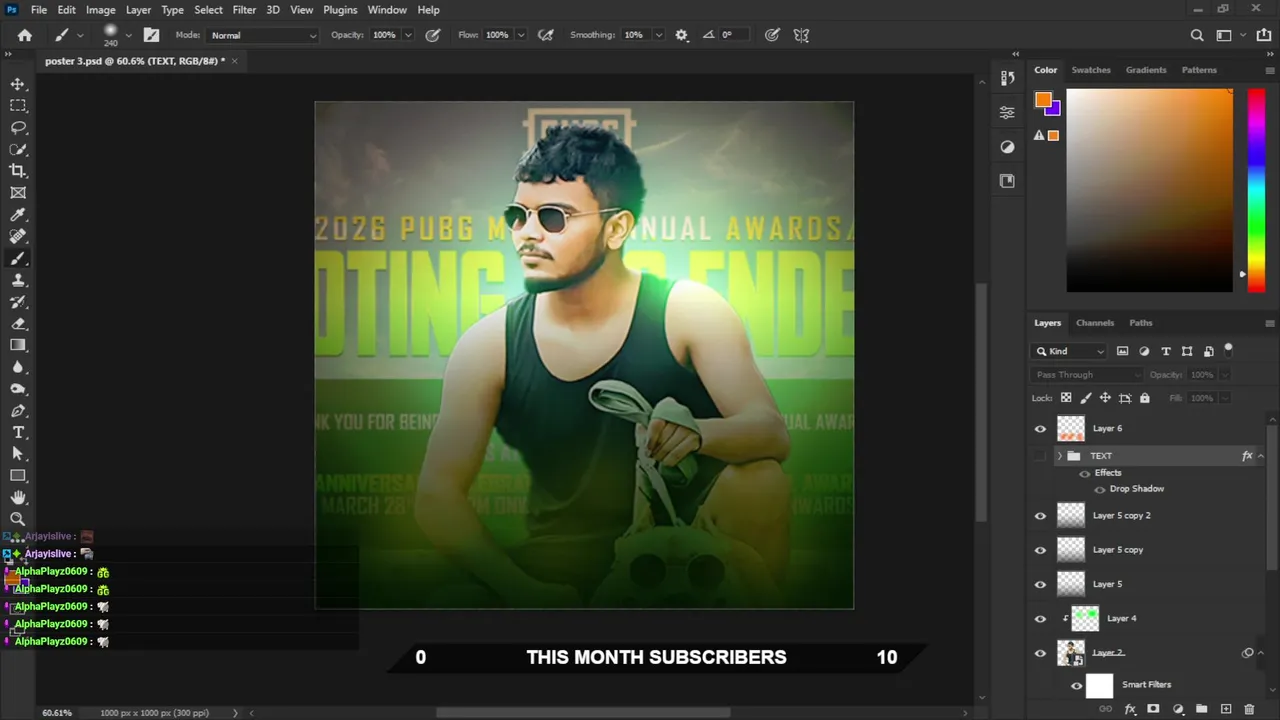Toggle Drop Shadow effect visibility
1280x720 pixels.
tap(1100, 489)
